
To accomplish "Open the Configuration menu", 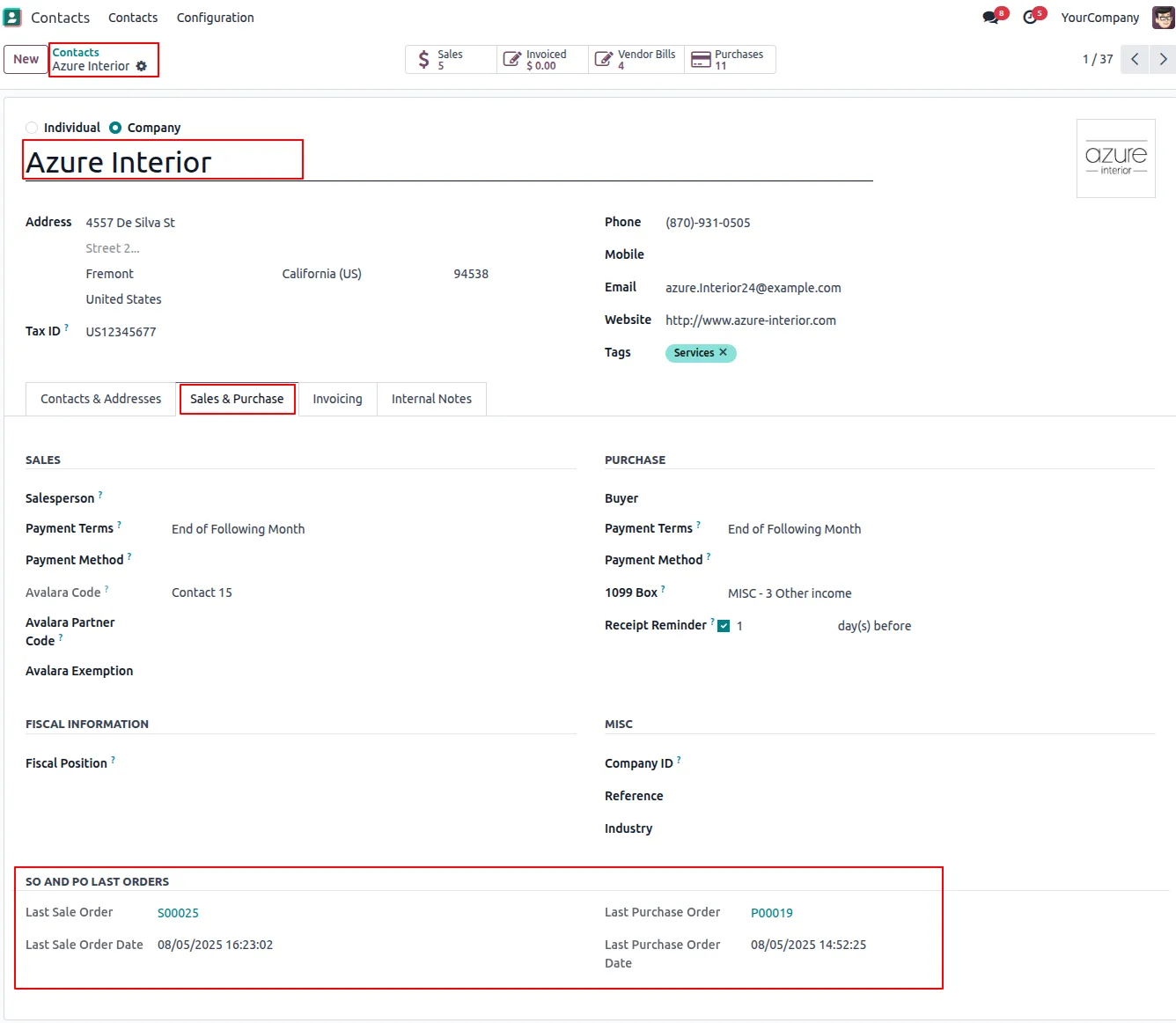I will 215,18.
